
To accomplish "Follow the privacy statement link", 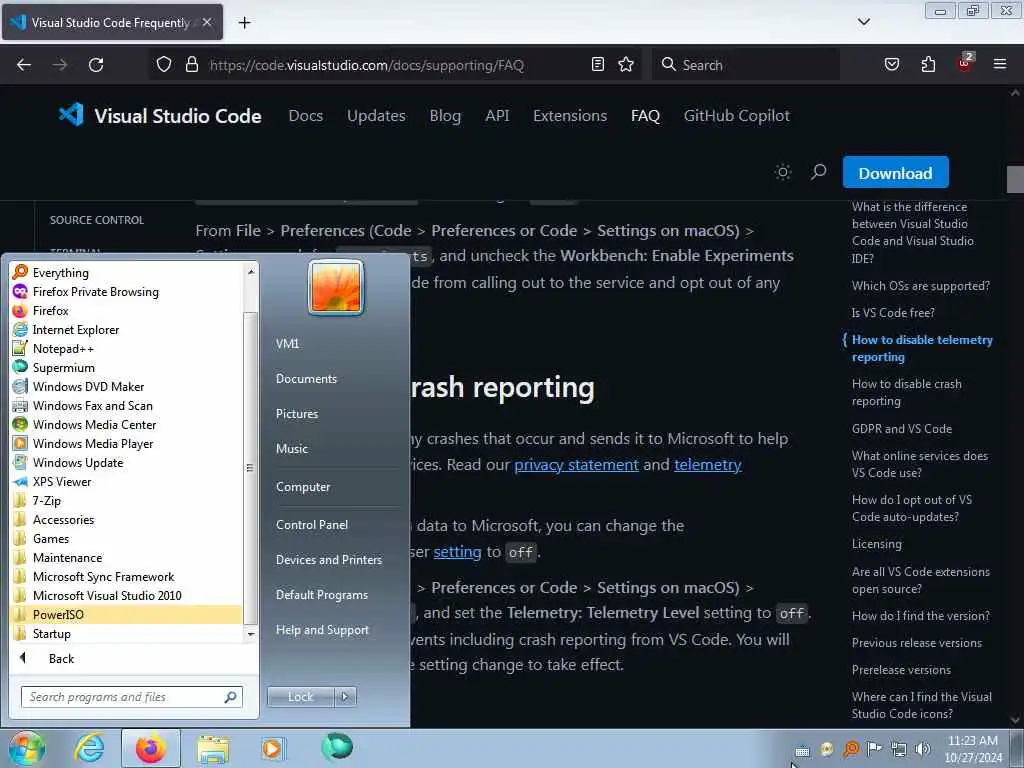I will click(576, 464).
